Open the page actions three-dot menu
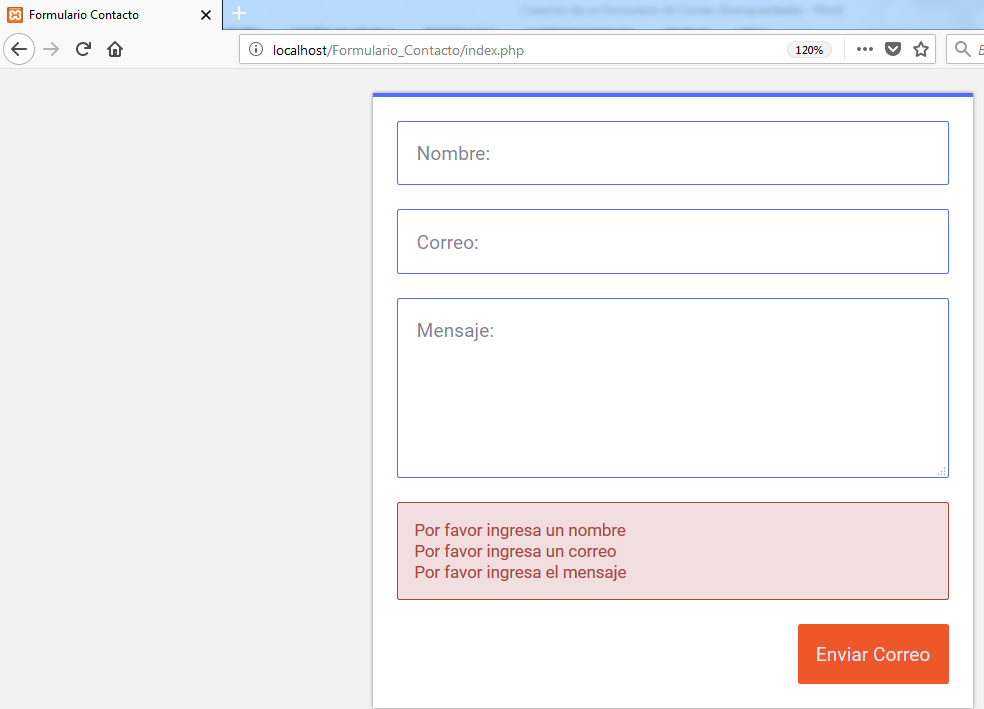Image resolution: width=984 pixels, height=709 pixels. point(865,50)
